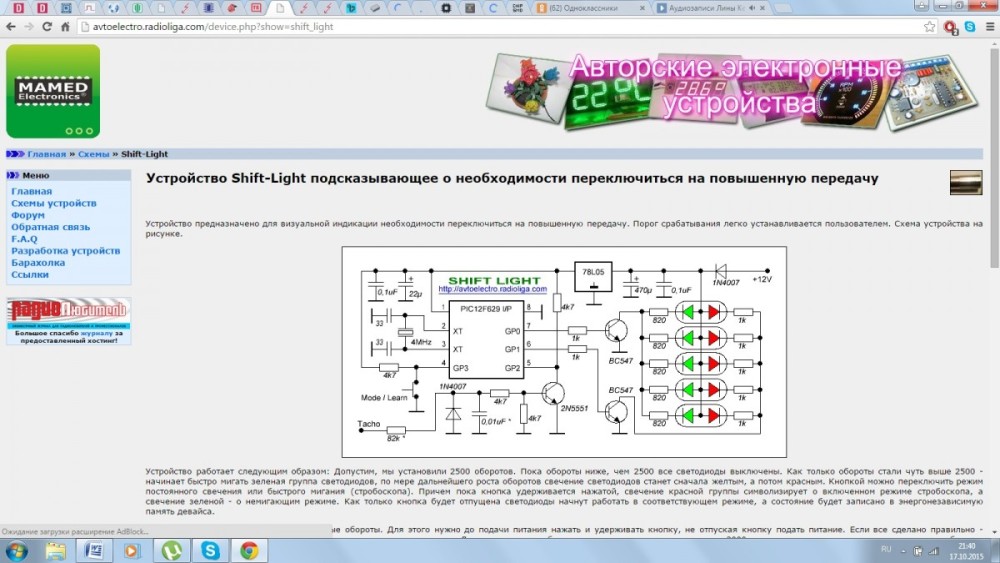This screenshot has height=563, width=1000.
Task: Click the page heading Устройство Shift-Light
Action: (x=512, y=179)
